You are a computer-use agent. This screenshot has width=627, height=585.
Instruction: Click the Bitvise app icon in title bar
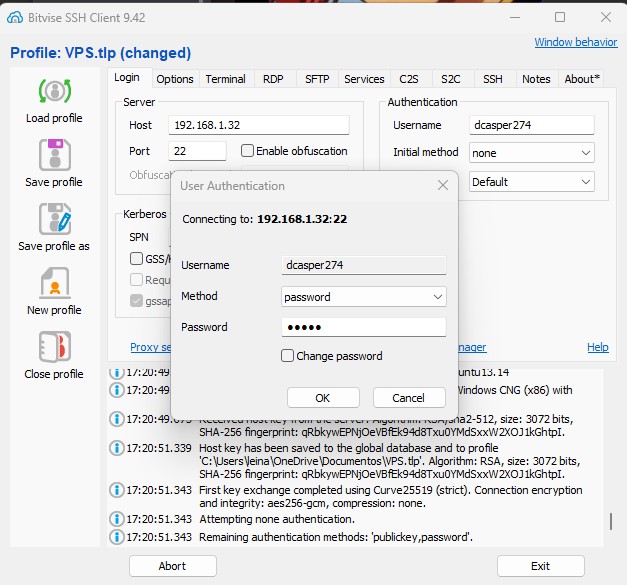[x=14, y=17]
